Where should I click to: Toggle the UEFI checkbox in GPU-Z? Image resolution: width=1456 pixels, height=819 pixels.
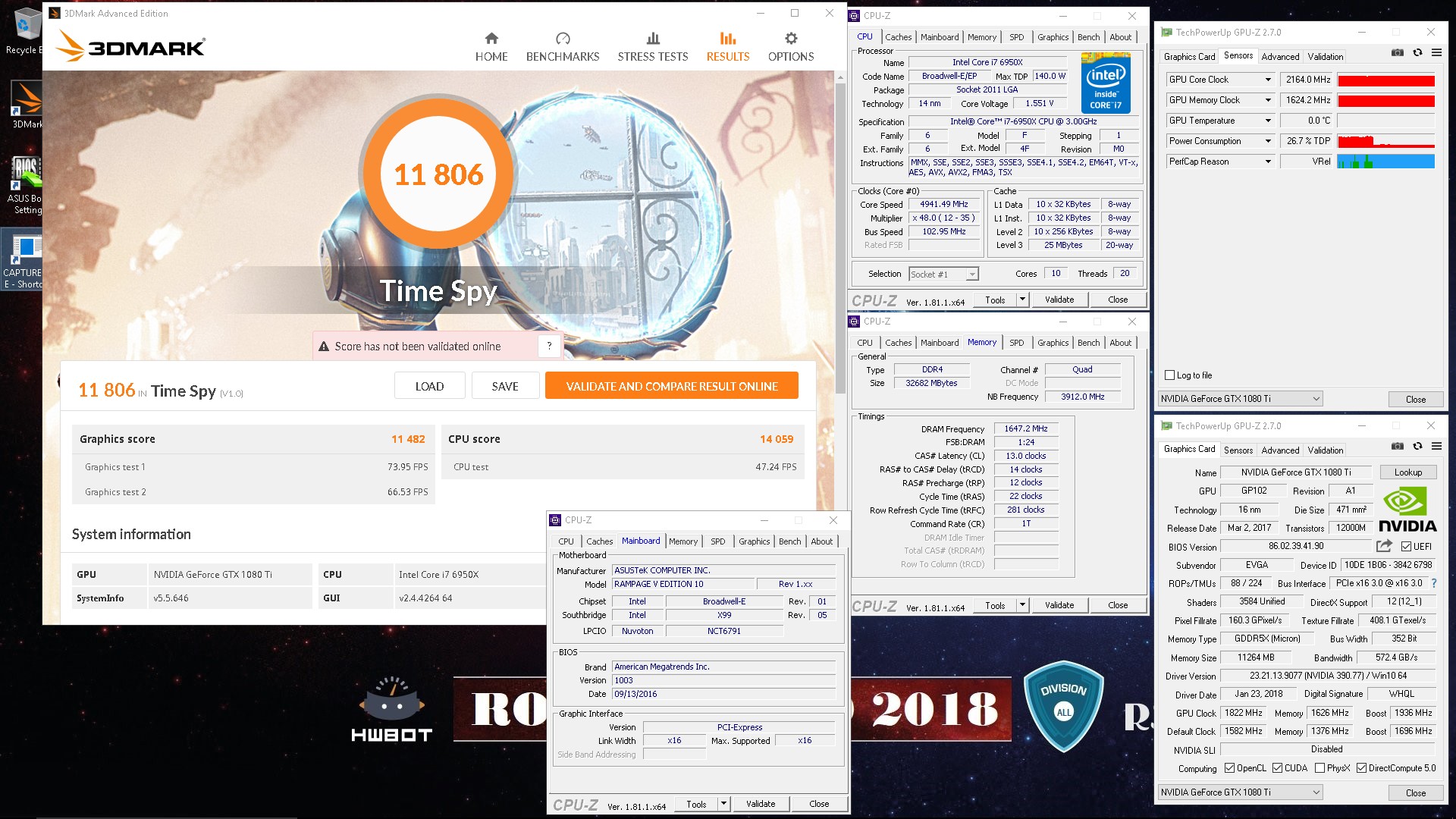pyautogui.click(x=1407, y=547)
